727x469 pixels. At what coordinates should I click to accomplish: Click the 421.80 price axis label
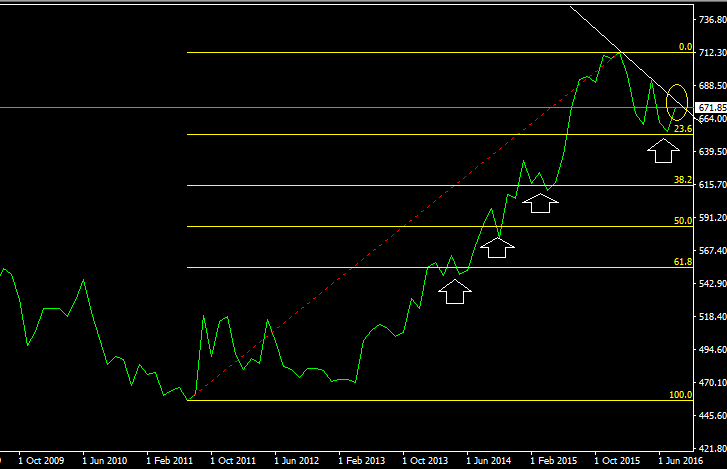tap(713, 448)
